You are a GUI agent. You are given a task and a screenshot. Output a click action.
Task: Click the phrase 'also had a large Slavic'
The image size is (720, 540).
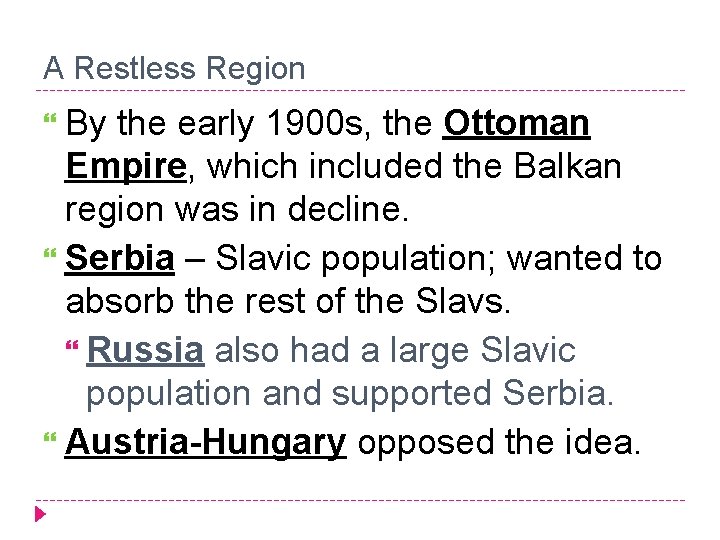point(395,351)
